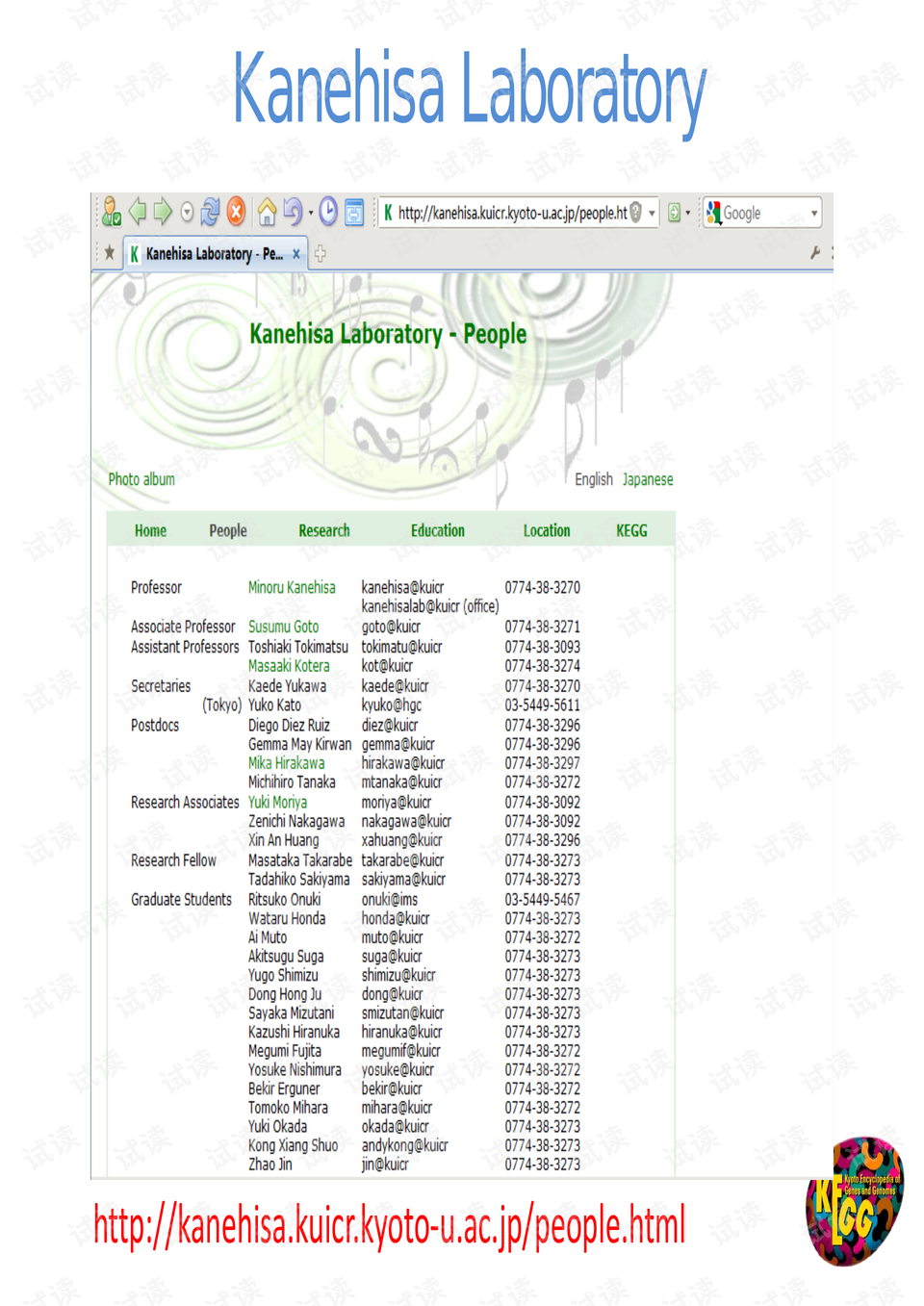Click the undo curved-arrow icon

pyautogui.click(x=293, y=214)
